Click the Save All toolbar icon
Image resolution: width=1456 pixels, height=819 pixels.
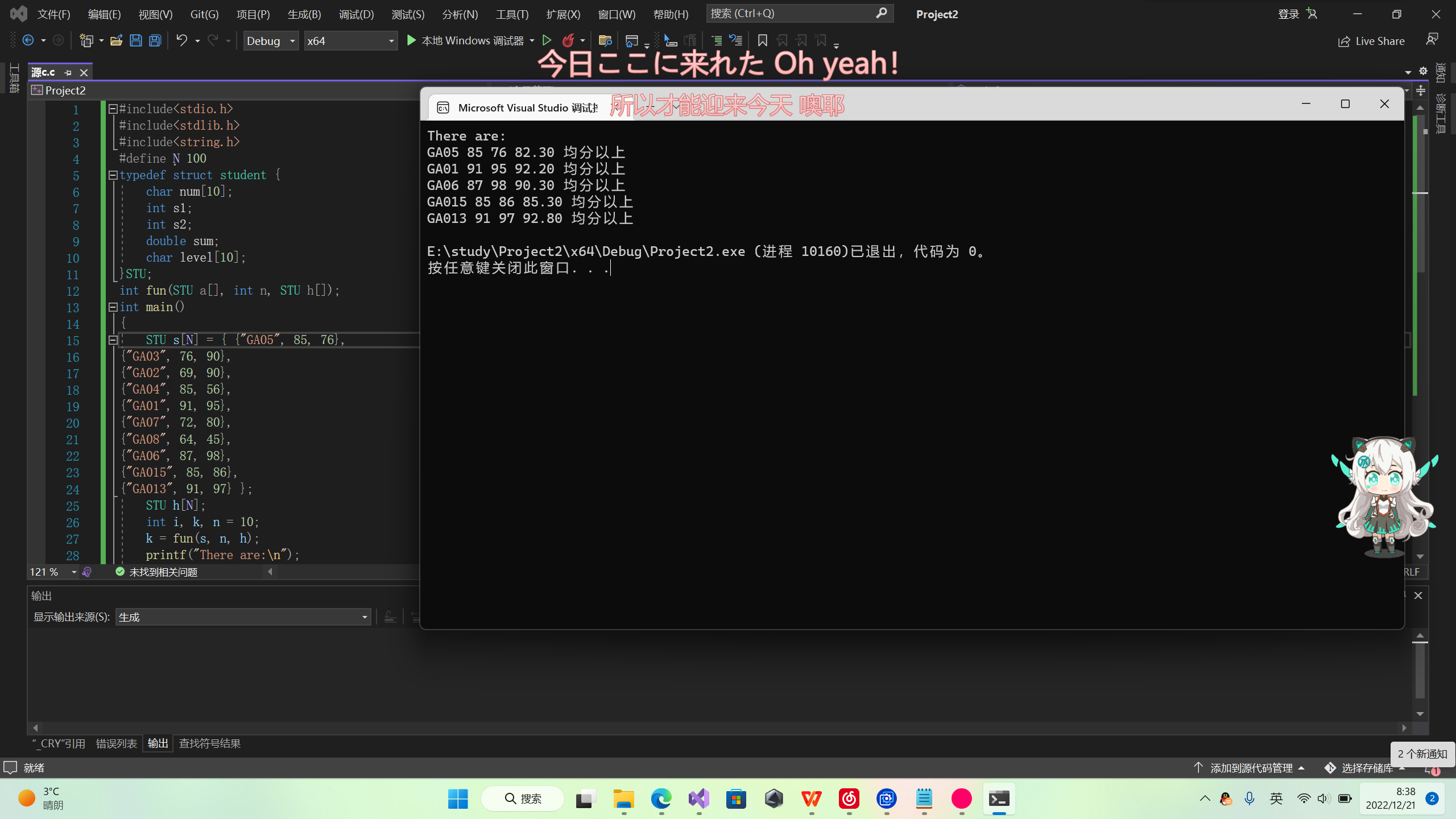[155, 40]
